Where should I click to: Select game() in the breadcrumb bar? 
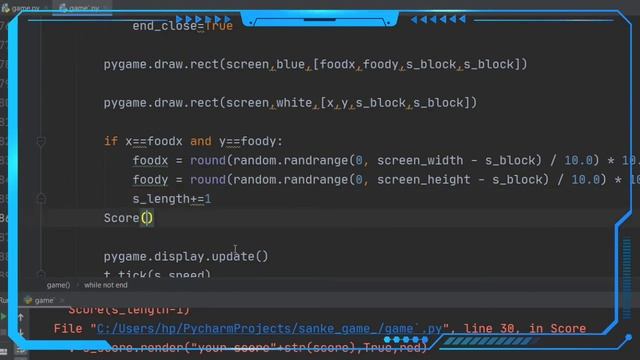58,285
